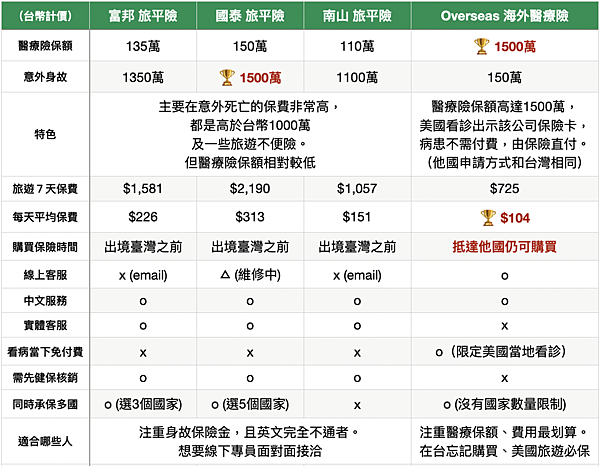Click the 看病當下免付費 row label
The image size is (600, 466).
[45, 352]
